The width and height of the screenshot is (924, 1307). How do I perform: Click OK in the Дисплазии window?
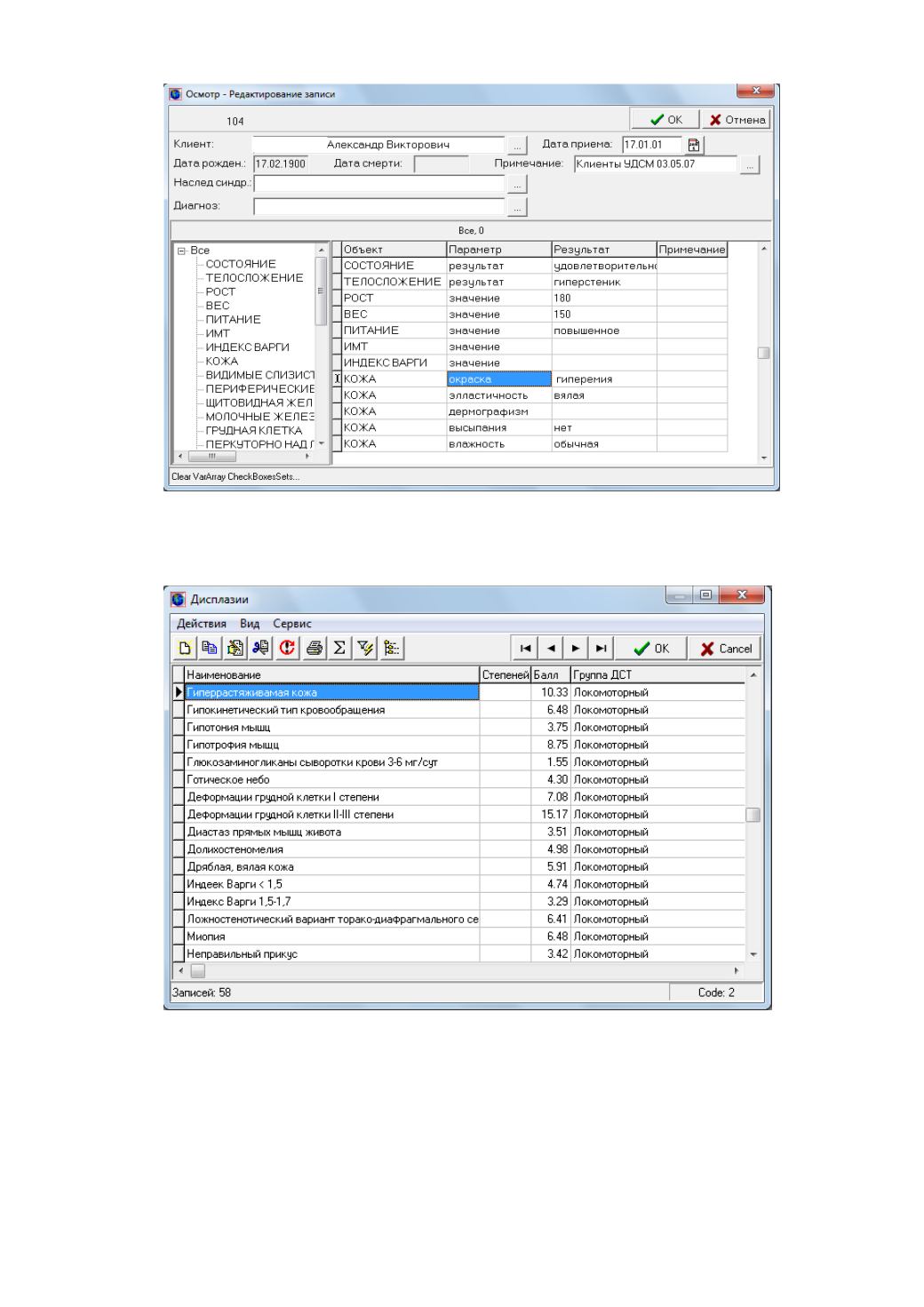[650, 649]
